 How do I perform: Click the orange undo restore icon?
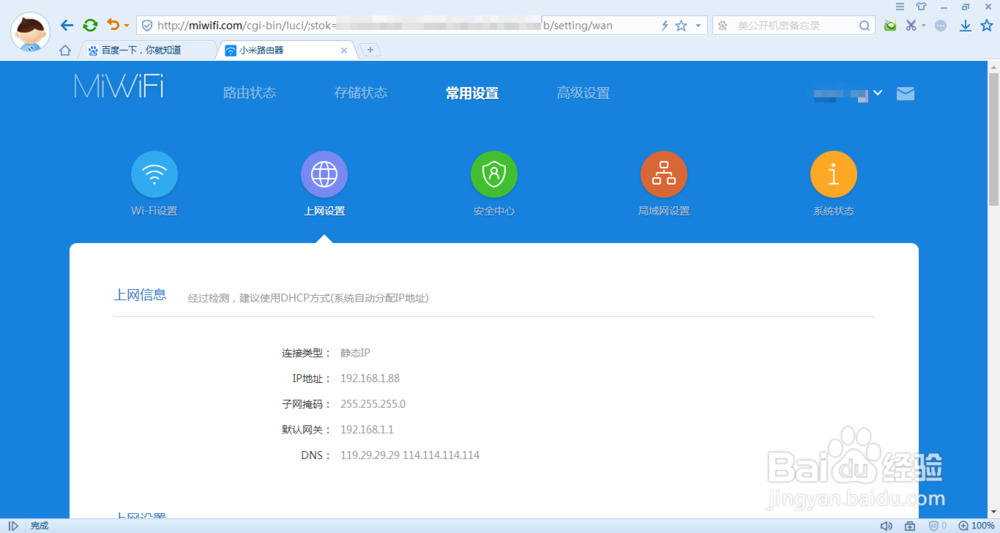pyautogui.click(x=113, y=25)
